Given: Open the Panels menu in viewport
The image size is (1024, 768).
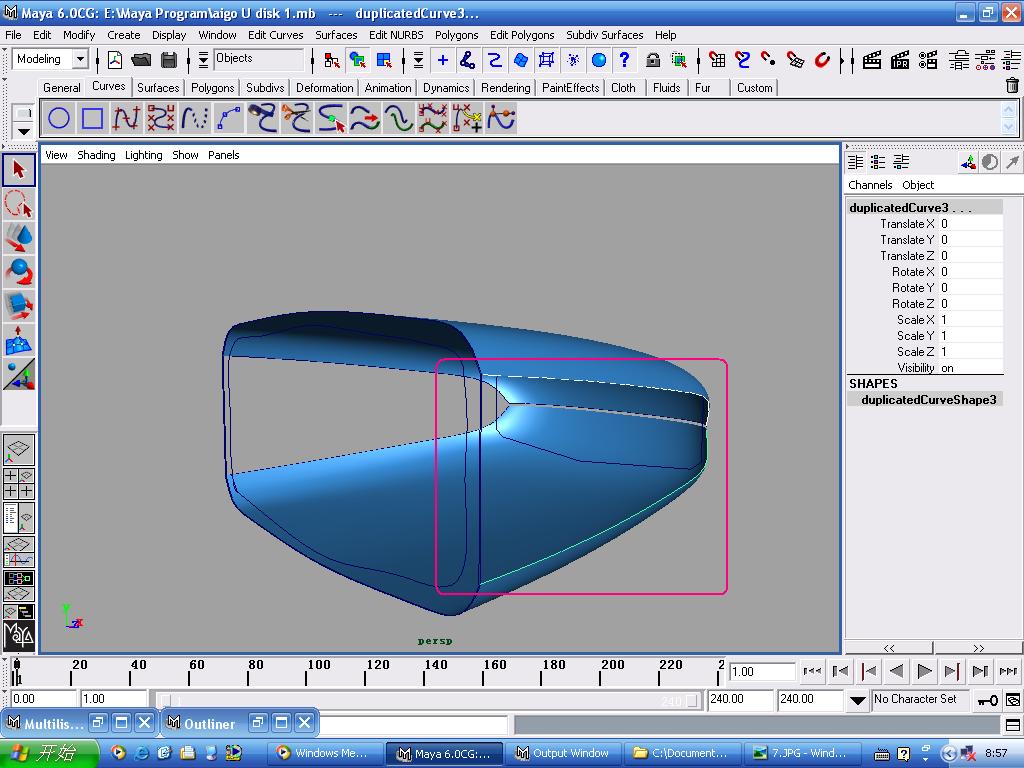Looking at the screenshot, I should 223,155.
